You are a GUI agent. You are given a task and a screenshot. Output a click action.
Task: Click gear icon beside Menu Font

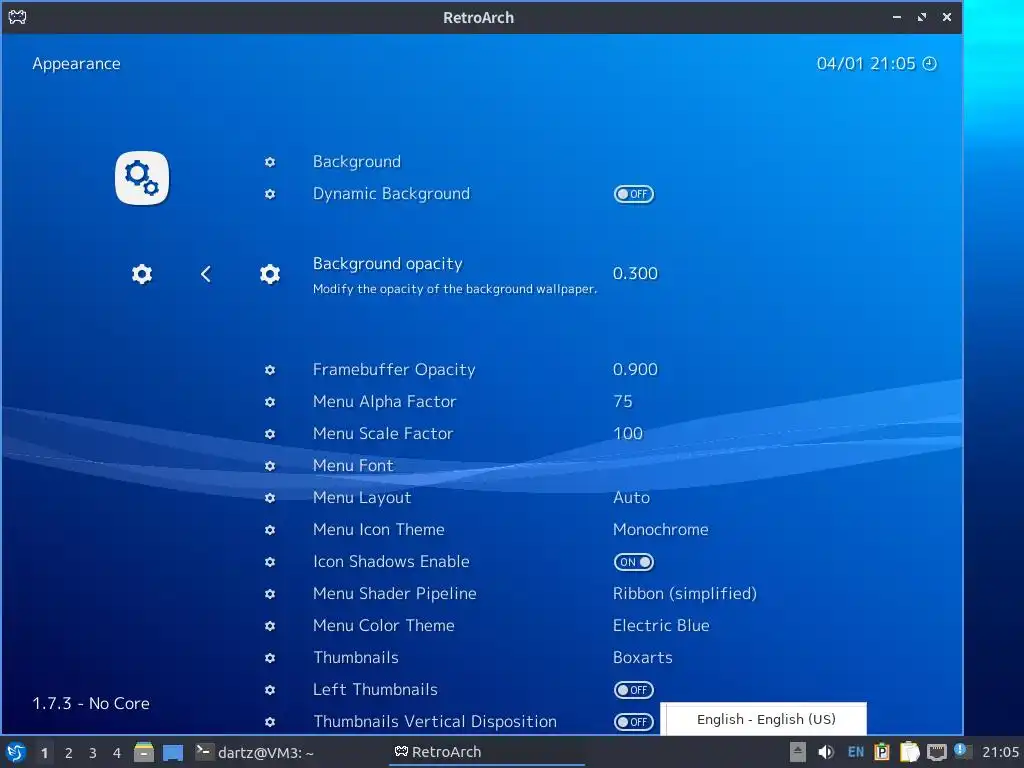point(270,466)
